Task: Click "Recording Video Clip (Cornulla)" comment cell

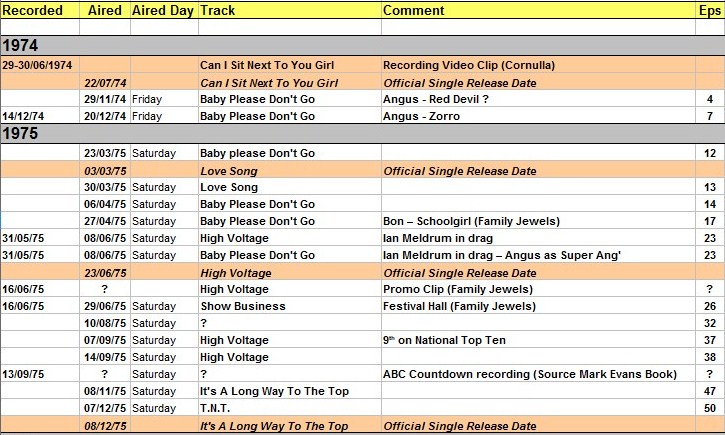Action: pos(470,65)
